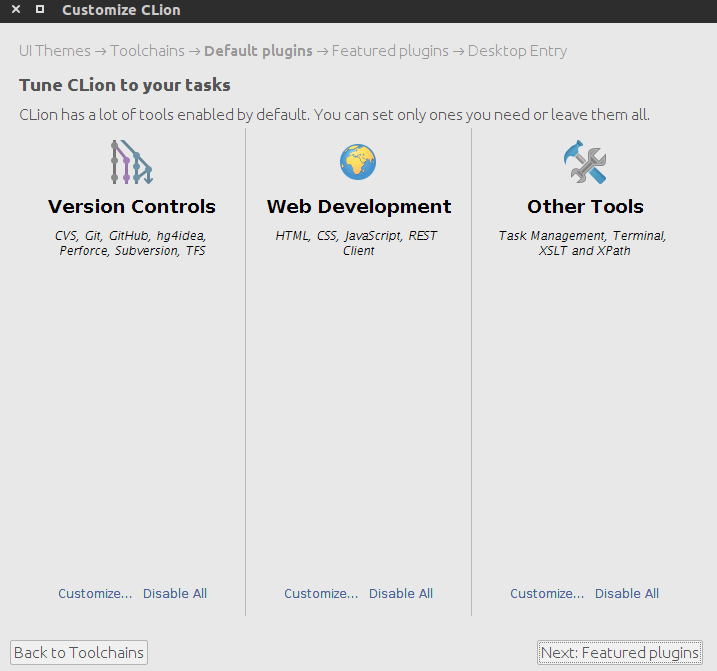This screenshot has height=671, width=717.
Task: Click the Toolchains breadcrumb step
Action: [x=147, y=51]
